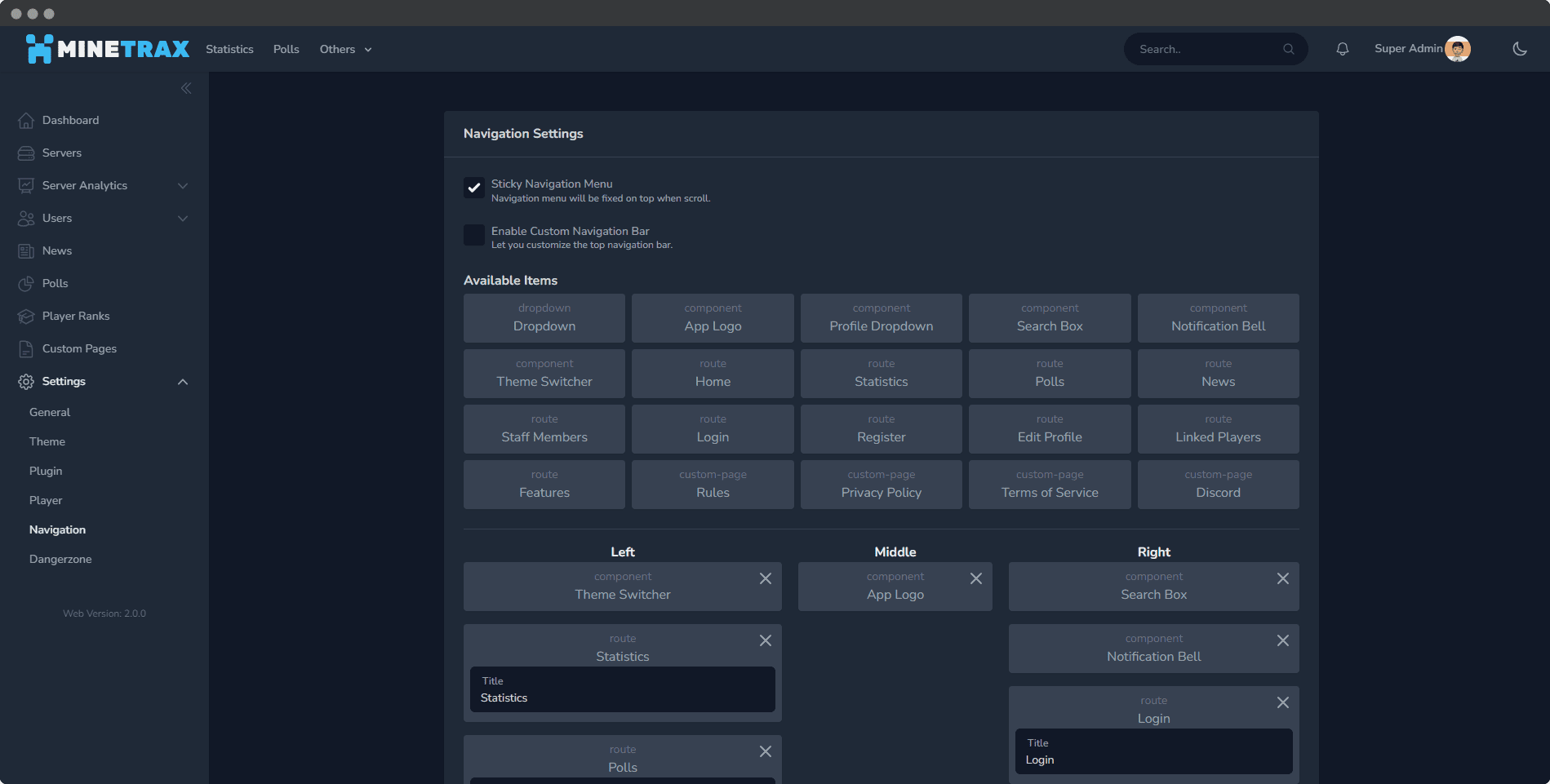Remove Notification Bell from Right column
The height and width of the screenshot is (784, 1550).
pyautogui.click(x=1283, y=640)
